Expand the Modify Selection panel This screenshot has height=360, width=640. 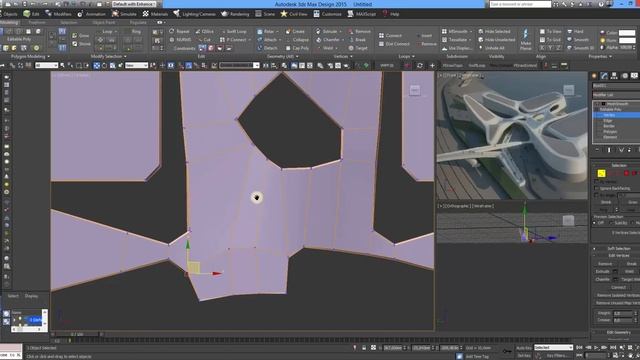pos(108,56)
